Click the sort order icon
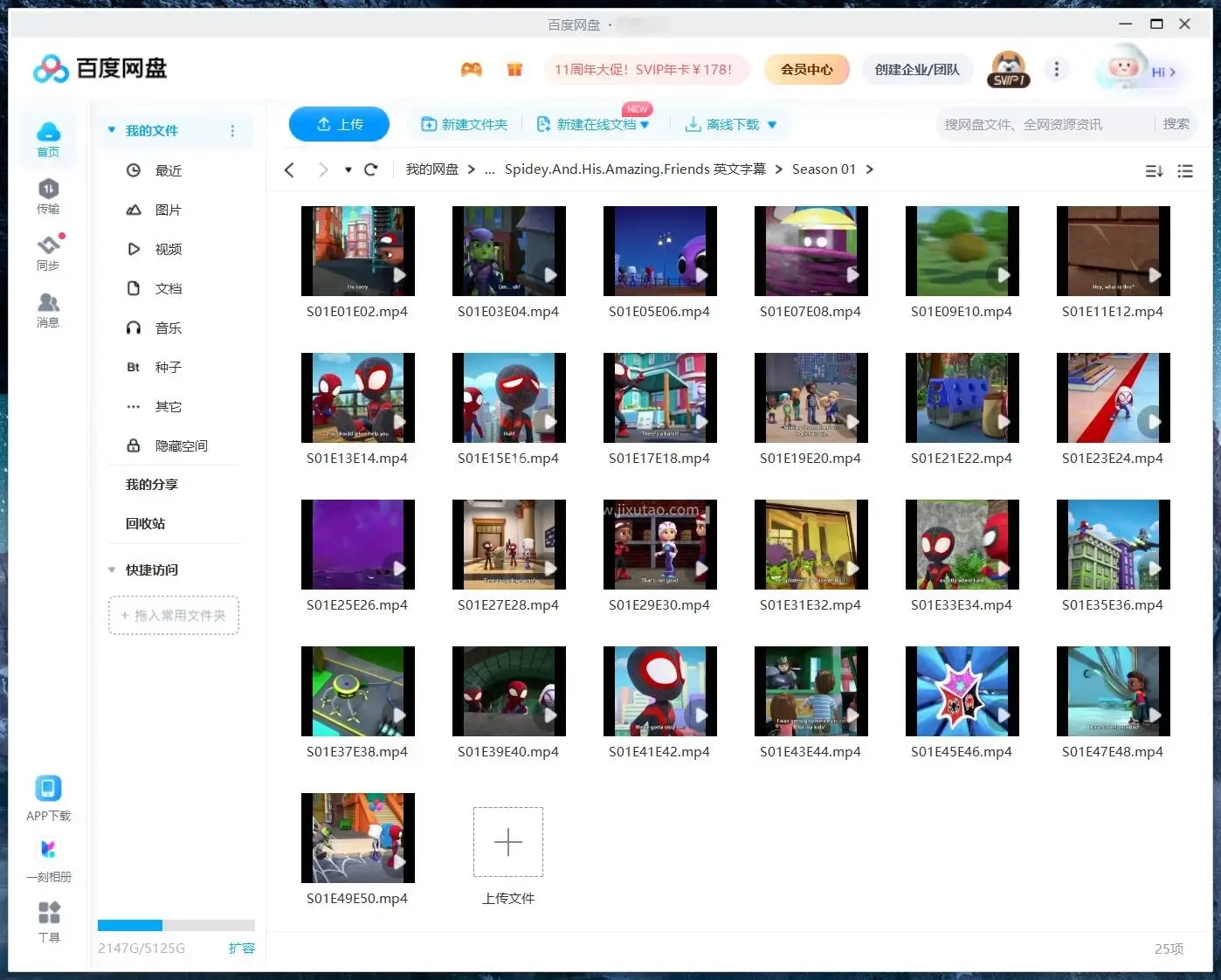The width and height of the screenshot is (1221, 980). 1154,171
